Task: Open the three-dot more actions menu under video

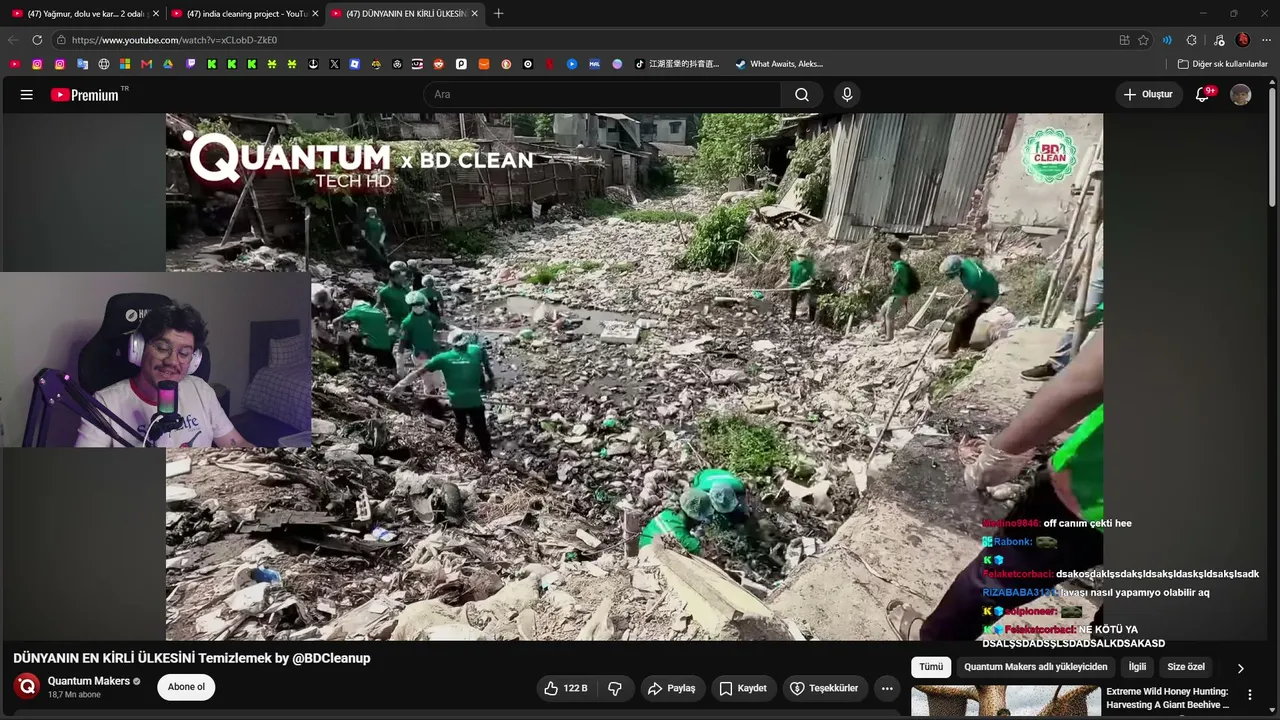Action: tap(887, 688)
